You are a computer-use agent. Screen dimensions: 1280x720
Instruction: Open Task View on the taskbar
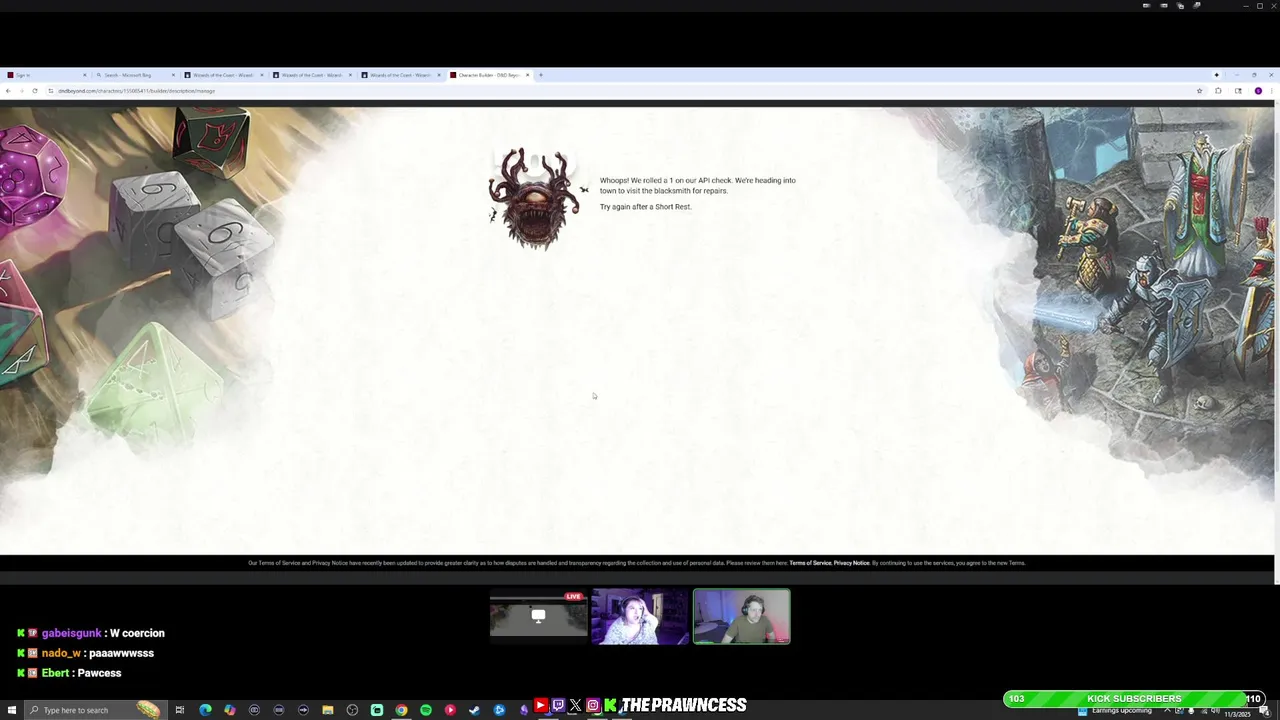(x=180, y=710)
